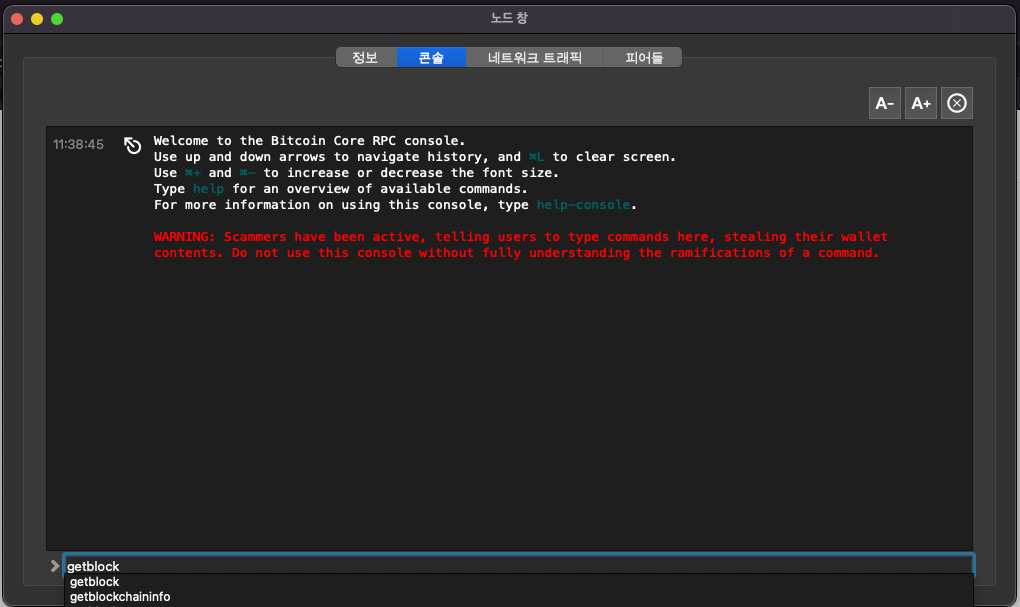This screenshot has height=607, width=1020.
Task: Clear the console with the X icon
Action: 957,103
